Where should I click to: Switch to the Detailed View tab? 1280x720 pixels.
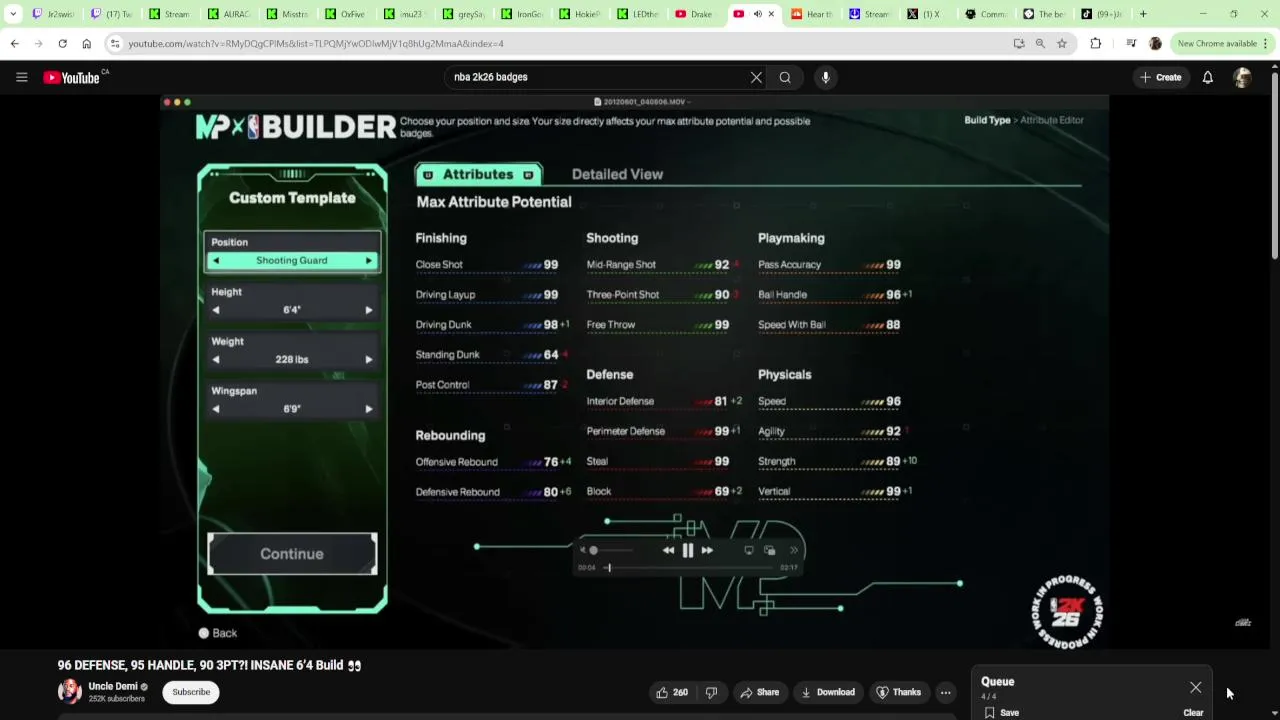617,174
